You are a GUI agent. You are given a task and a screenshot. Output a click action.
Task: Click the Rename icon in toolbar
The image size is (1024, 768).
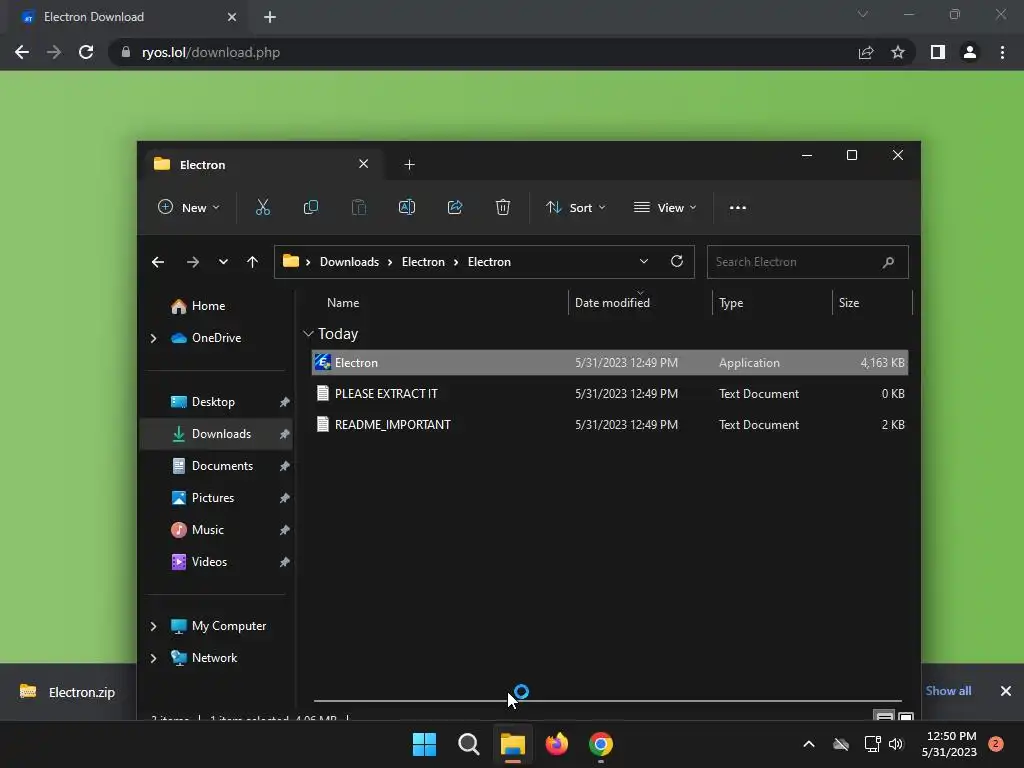pyautogui.click(x=407, y=208)
